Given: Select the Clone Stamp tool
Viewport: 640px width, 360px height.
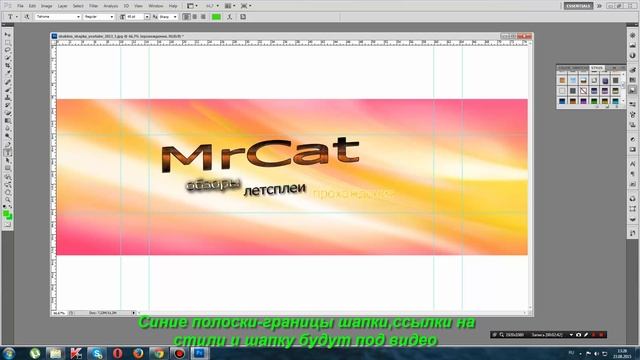Looking at the screenshot, I should pyautogui.click(x=8, y=98).
